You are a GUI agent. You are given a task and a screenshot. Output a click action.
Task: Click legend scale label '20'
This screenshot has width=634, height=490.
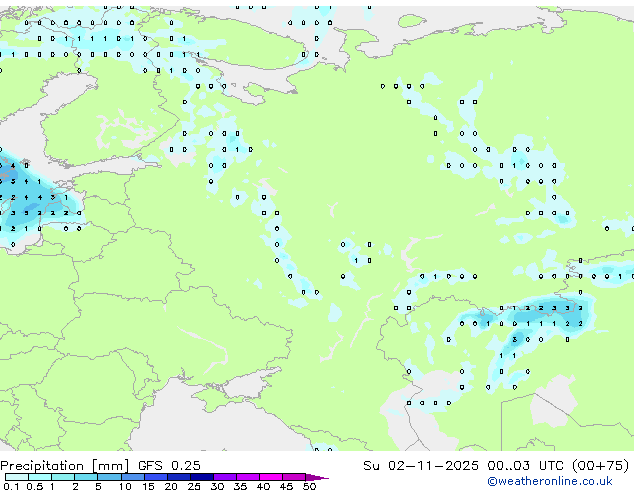(x=171, y=486)
